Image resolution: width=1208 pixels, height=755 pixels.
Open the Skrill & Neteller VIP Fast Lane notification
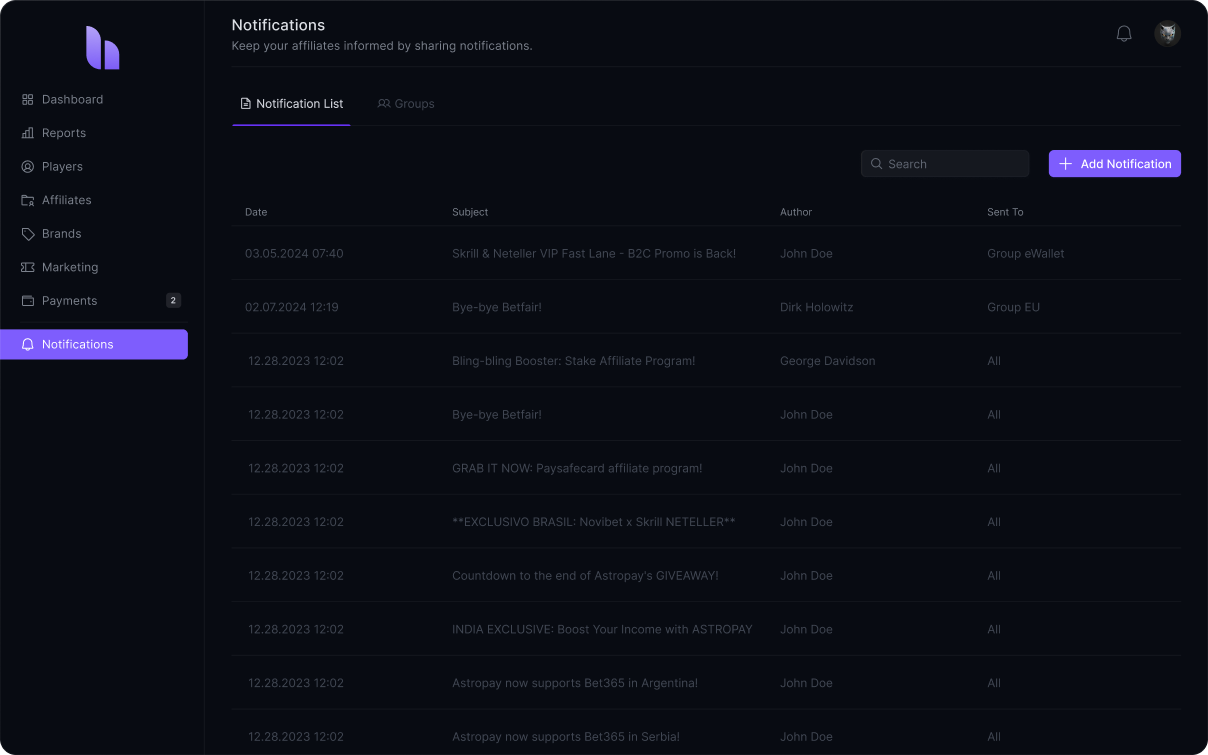pyautogui.click(x=593, y=254)
